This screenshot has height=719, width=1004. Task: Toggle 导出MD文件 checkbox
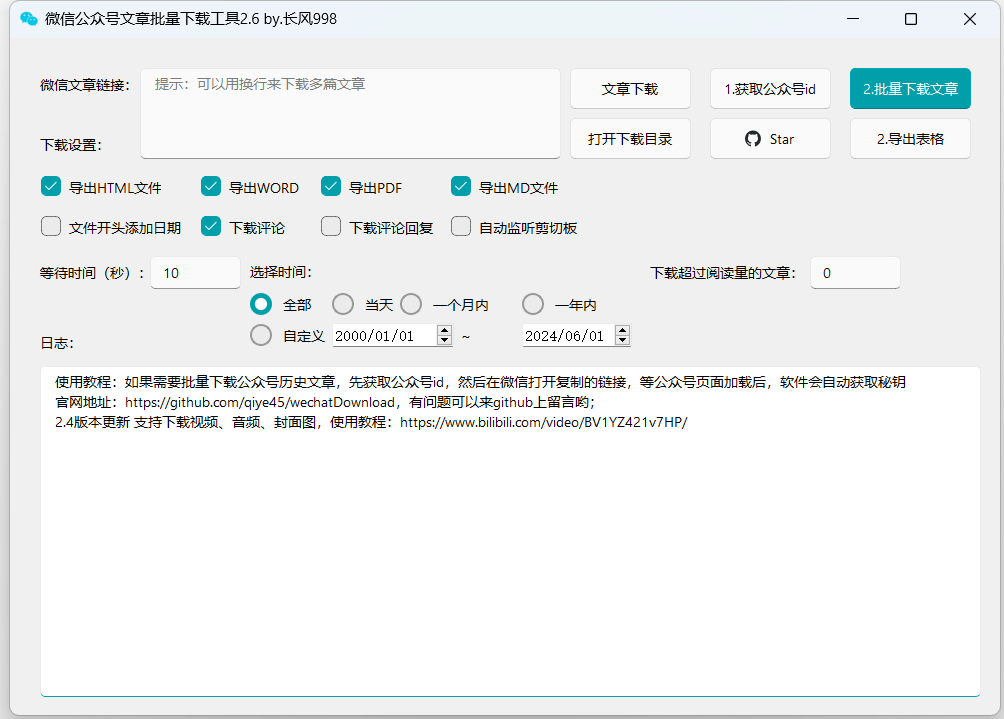461,187
